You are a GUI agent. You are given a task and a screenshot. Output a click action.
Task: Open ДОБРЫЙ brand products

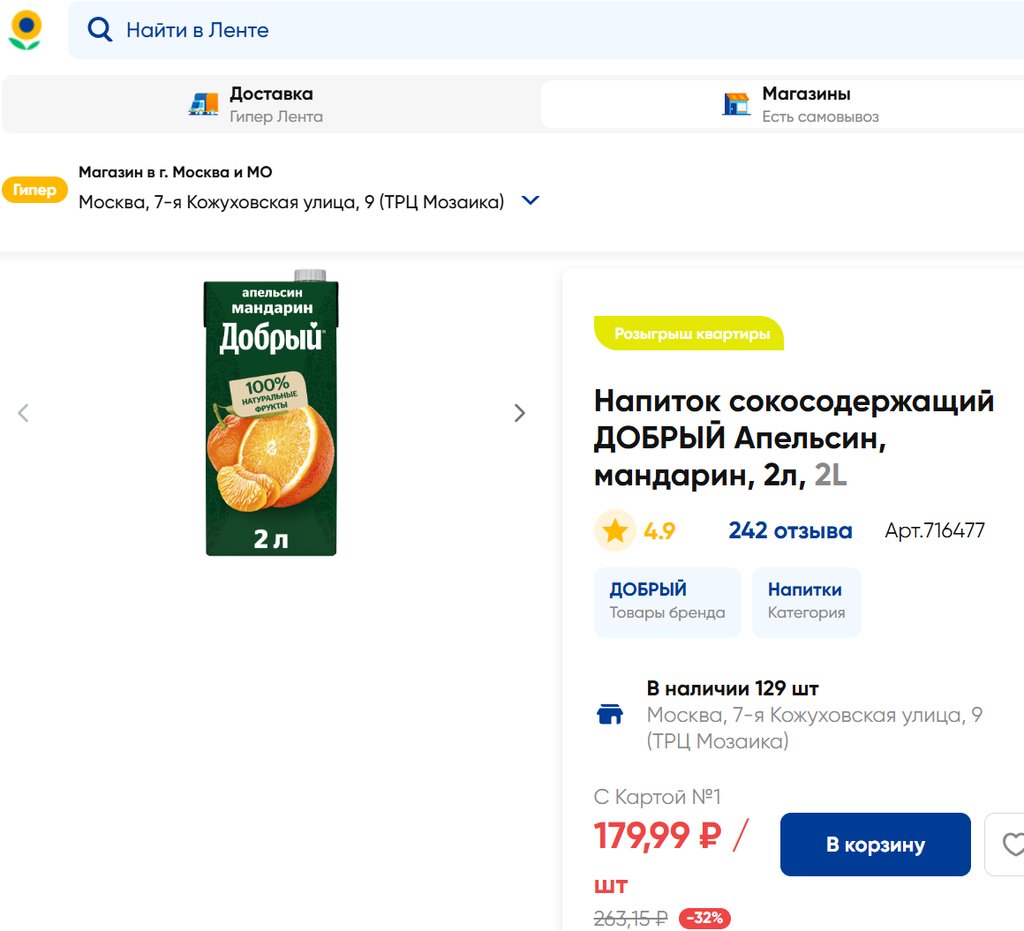[667, 601]
